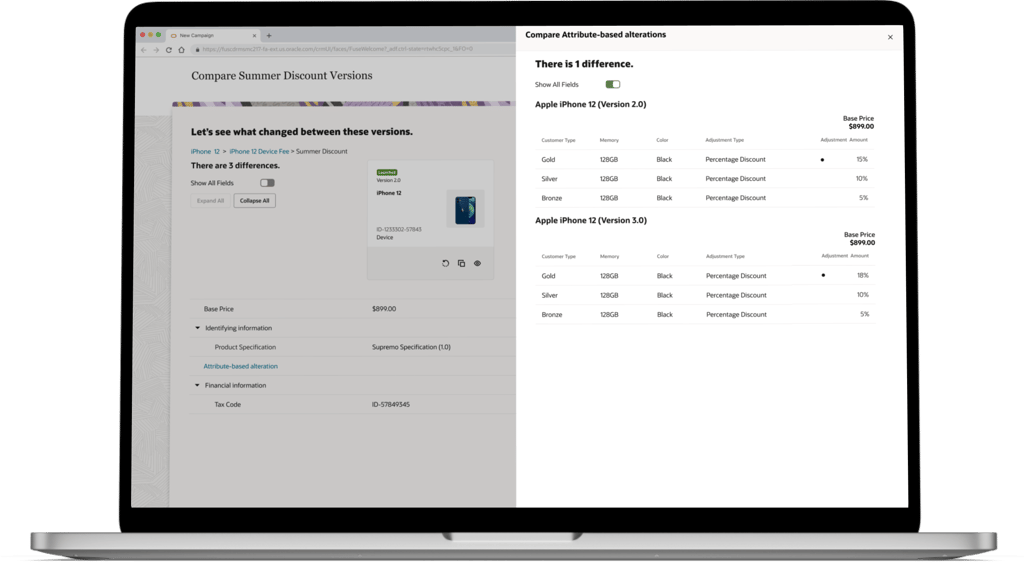Open the iPhone 12 breadcrumb link

tap(205, 152)
